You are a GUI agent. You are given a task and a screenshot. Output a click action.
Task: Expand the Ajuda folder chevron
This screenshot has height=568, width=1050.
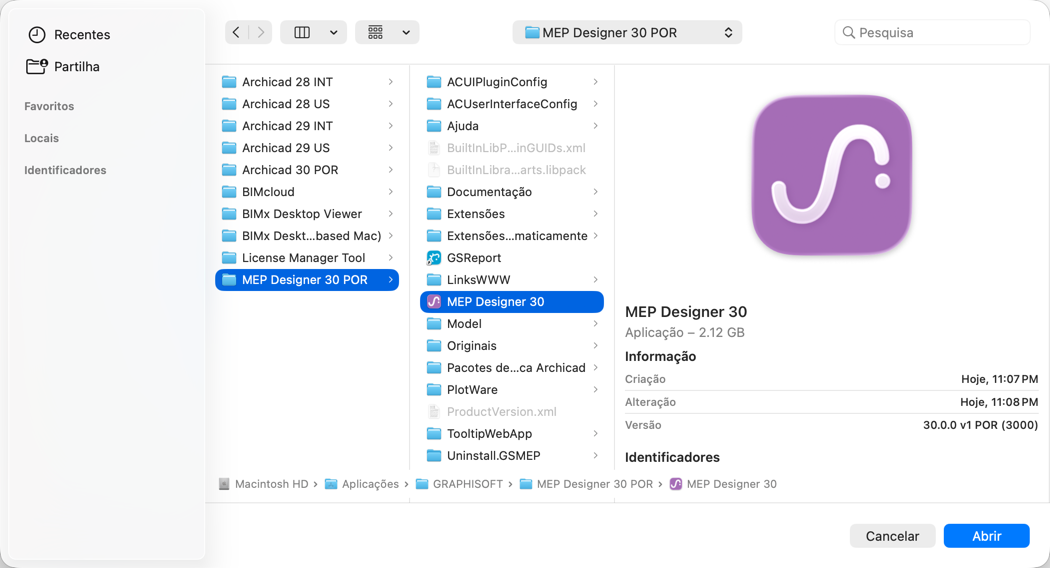coord(595,126)
